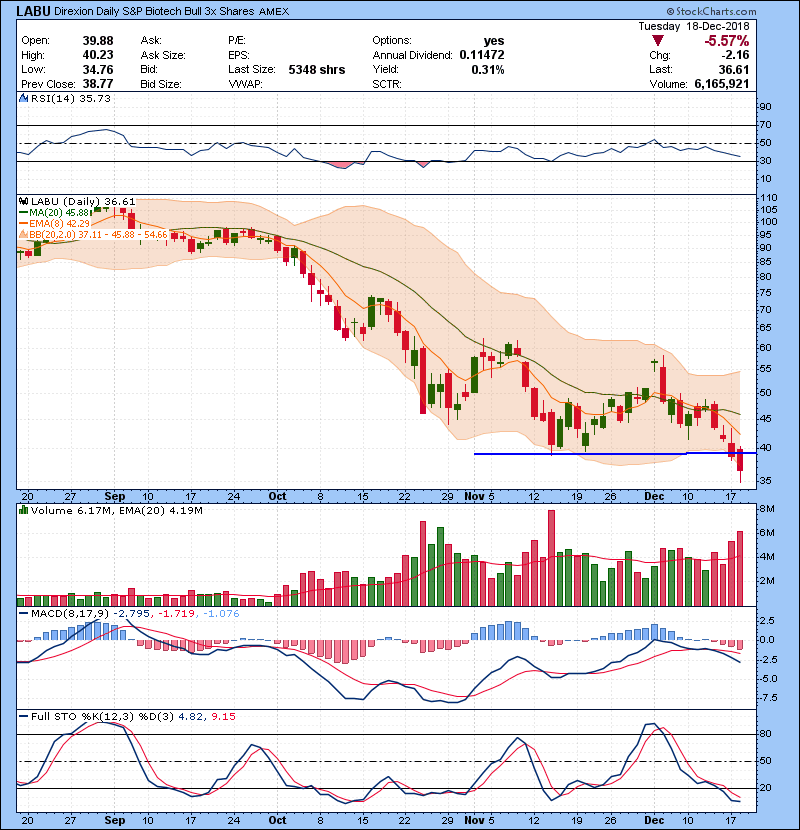Click the Last Size 5348 shrs value

click(x=317, y=69)
